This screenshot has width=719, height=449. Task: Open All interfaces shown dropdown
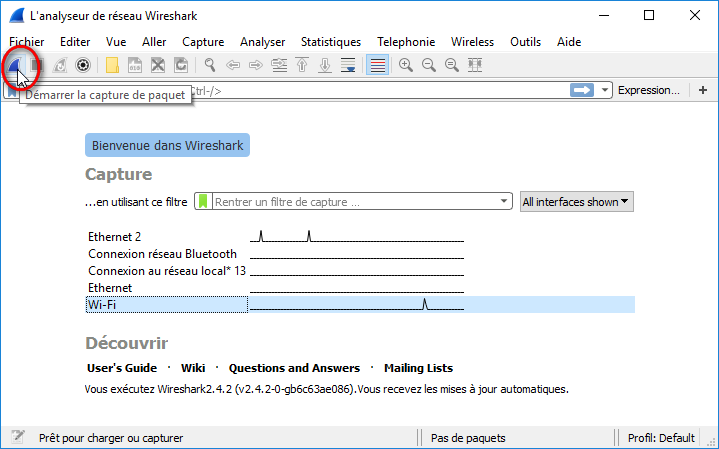pyautogui.click(x=576, y=202)
